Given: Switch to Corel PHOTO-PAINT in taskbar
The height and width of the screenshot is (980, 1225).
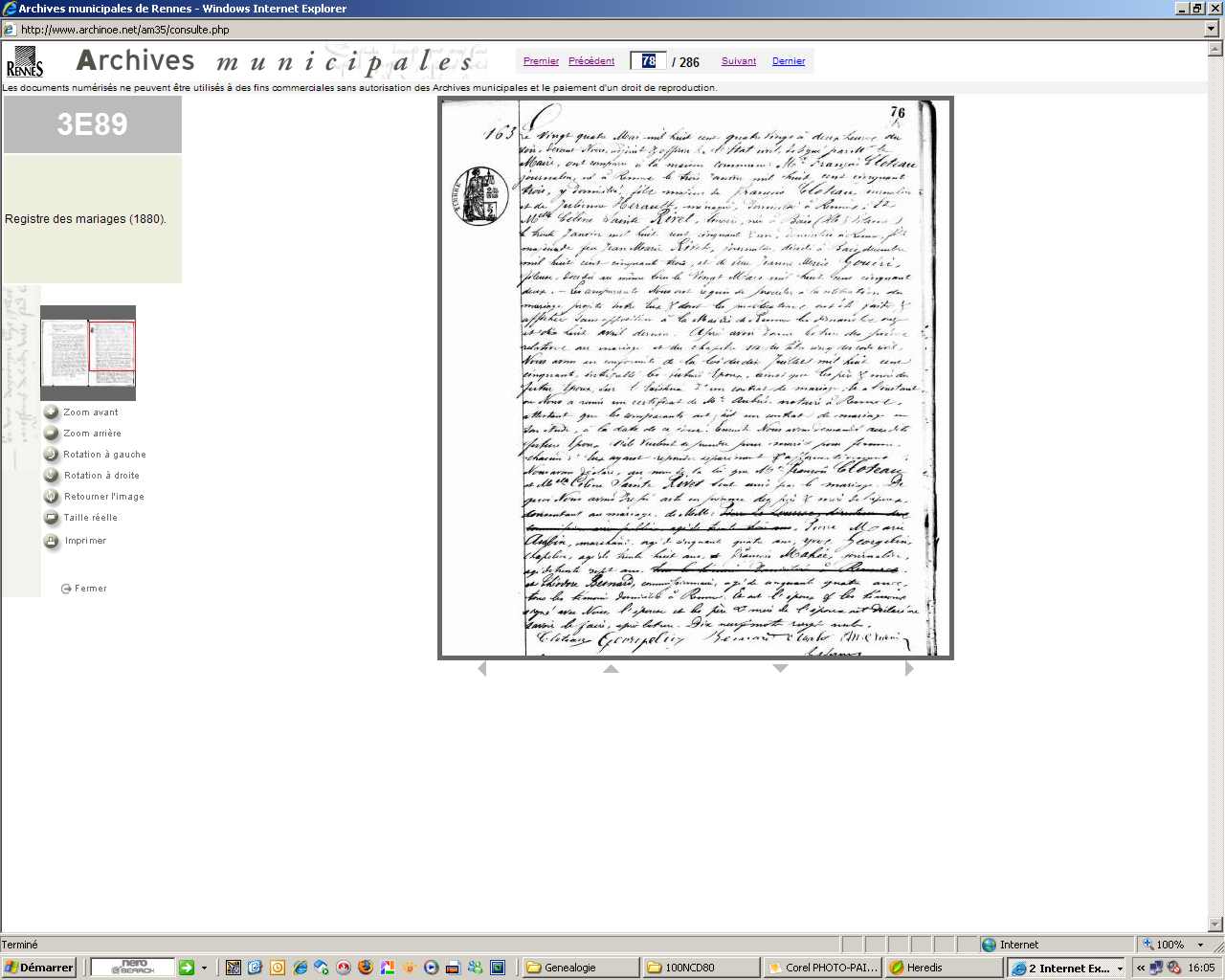Looking at the screenshot, I should point(822,968).
